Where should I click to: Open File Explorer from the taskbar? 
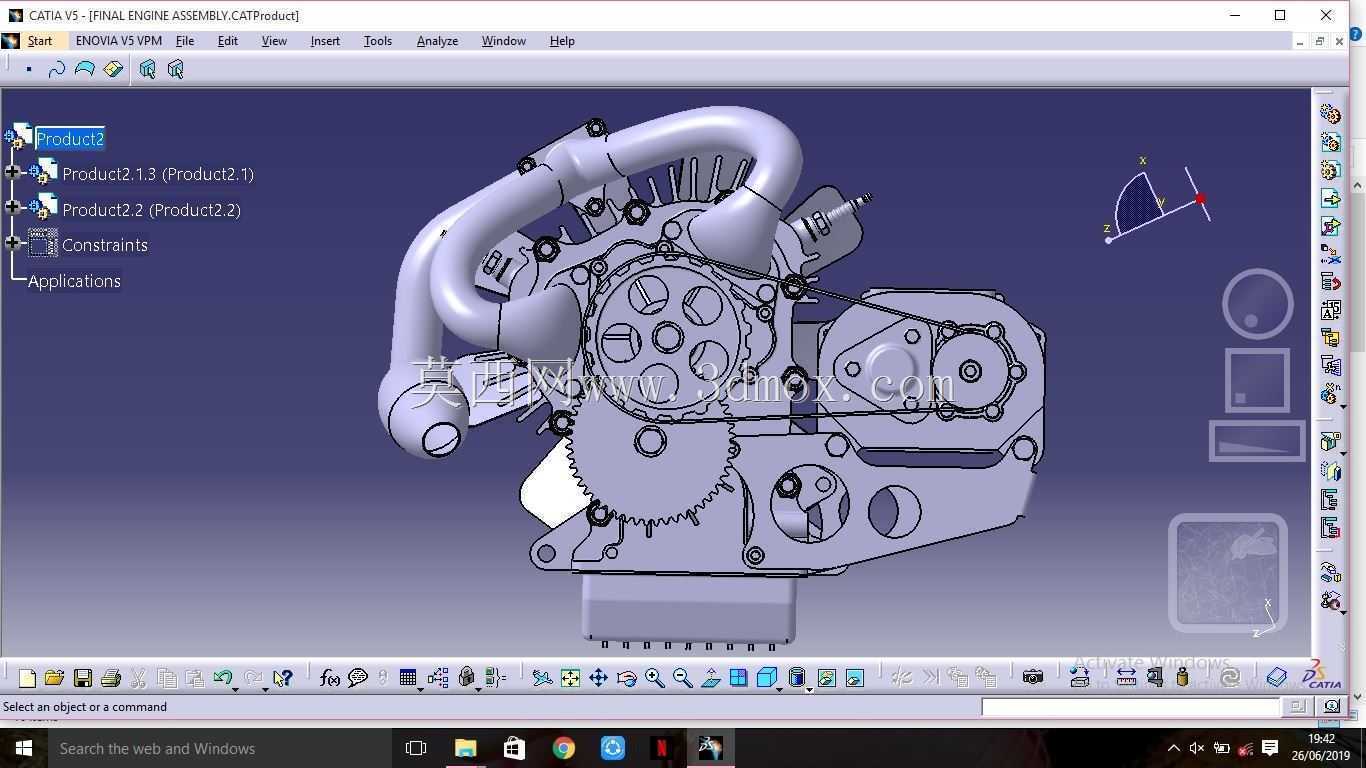466,748
